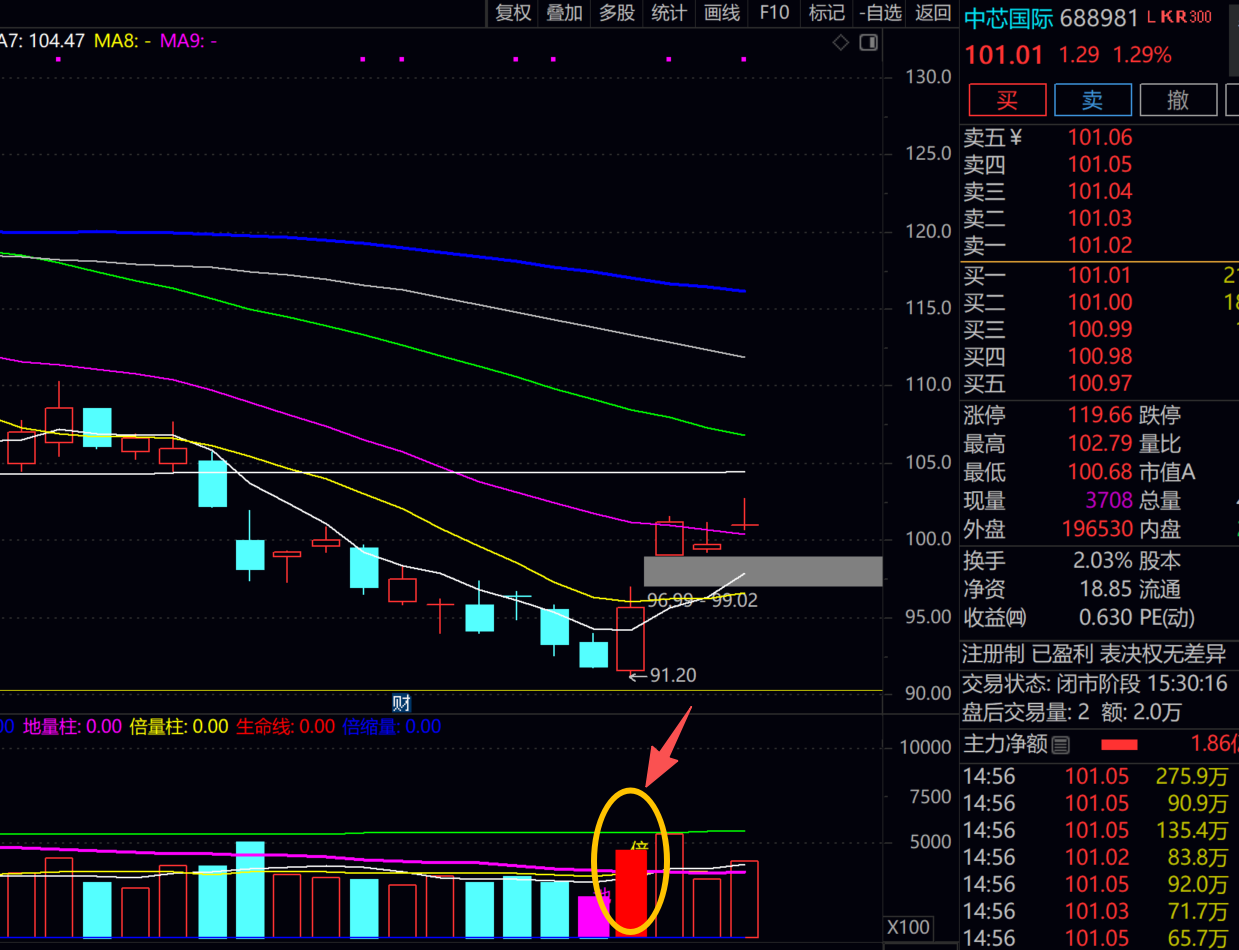Toggle 自选 watchlist for this stock
The height and width of the screenshot is (950, 1239).
[880, 13]
